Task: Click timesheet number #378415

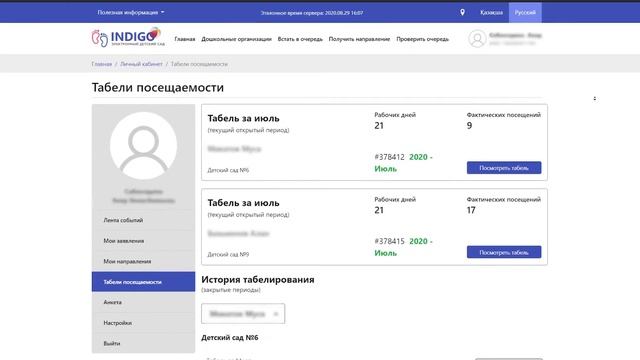Action: [389, 242]
